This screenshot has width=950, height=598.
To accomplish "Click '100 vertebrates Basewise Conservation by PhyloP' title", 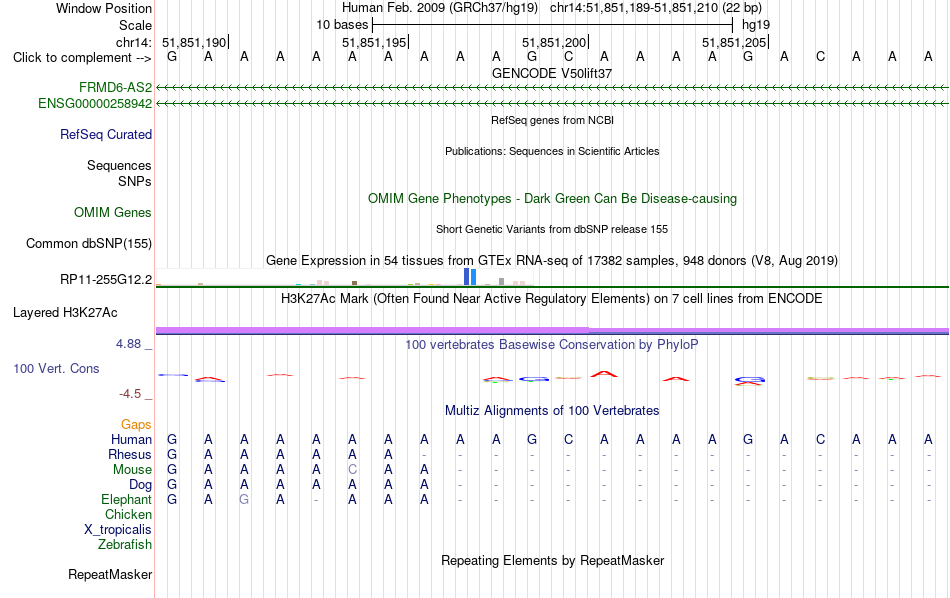I will [x=552, y=345].
